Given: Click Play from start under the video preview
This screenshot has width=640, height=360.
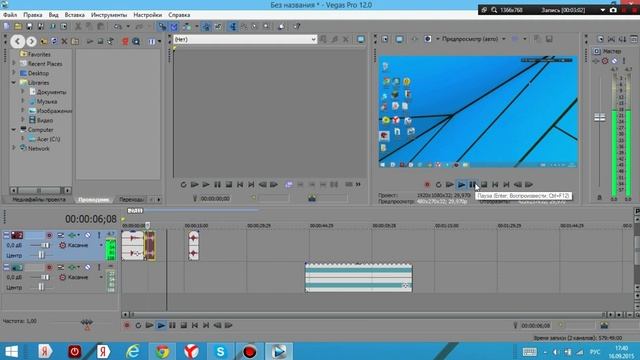Looking at the screenshot, I should [450, 185].
